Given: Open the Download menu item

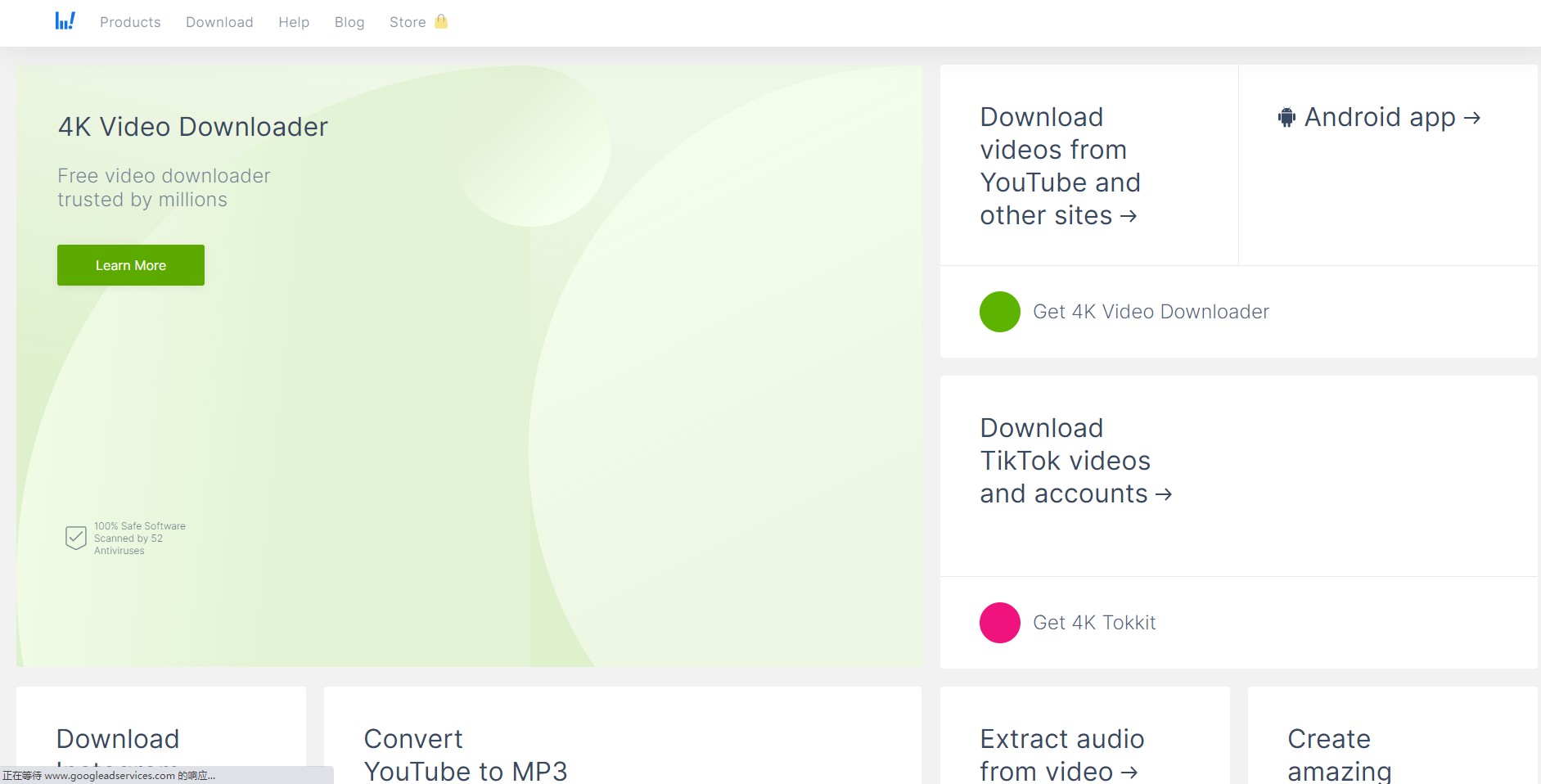Looking at the screenshot, I should tap(219, 22).
